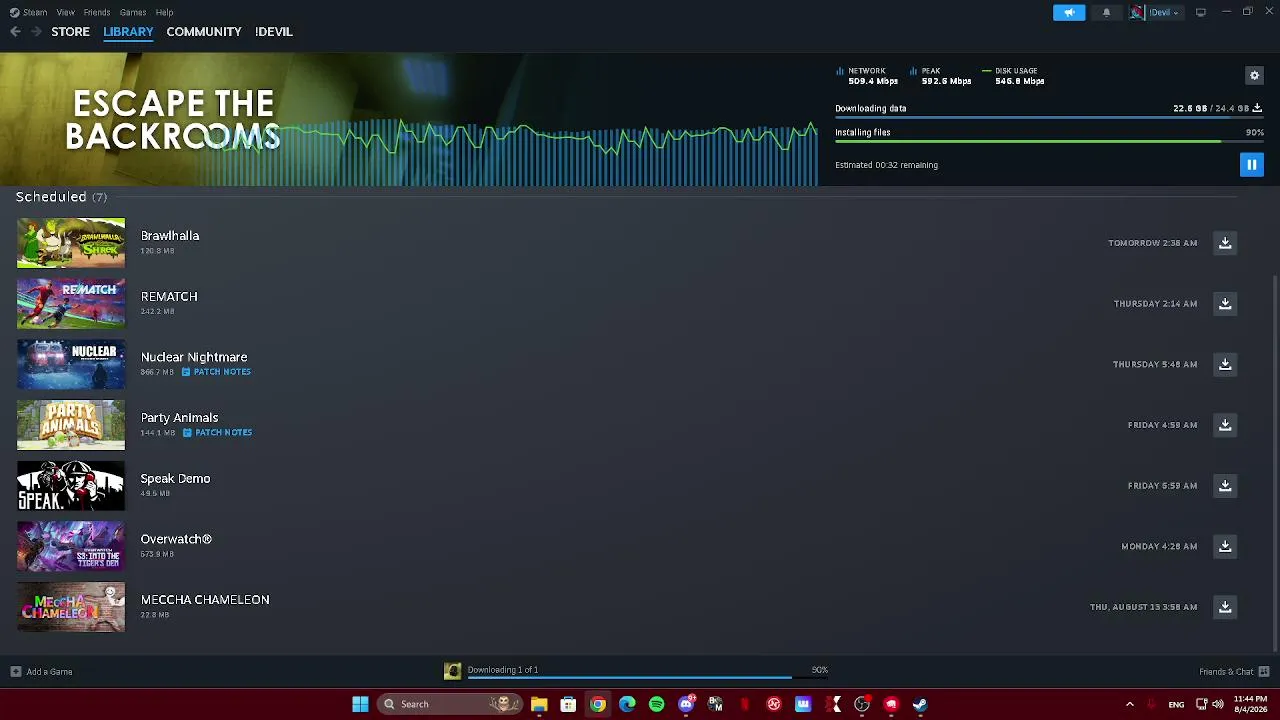Pause the Escape the Backrooms download
The image size is (1280, 720).
1251,164
